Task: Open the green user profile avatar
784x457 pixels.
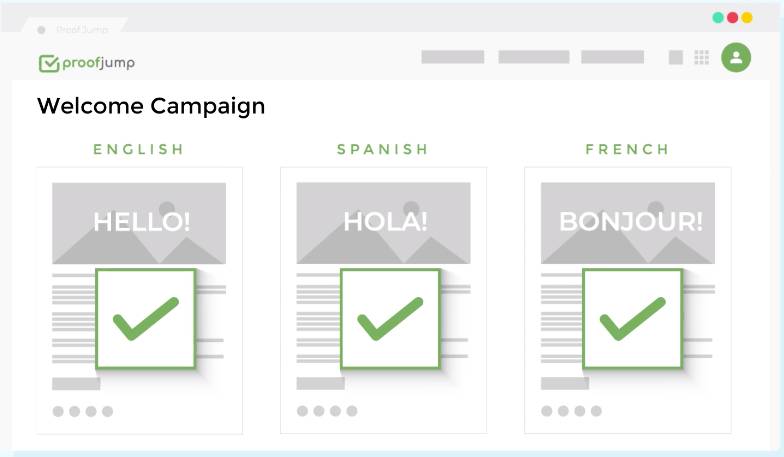Action: (736, 57)
